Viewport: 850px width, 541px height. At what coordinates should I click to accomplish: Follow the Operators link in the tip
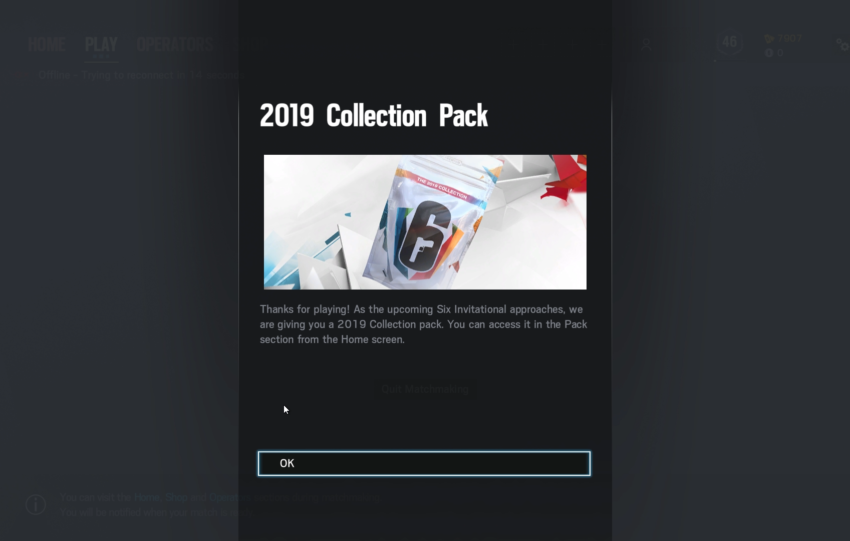tap(229, 497)
